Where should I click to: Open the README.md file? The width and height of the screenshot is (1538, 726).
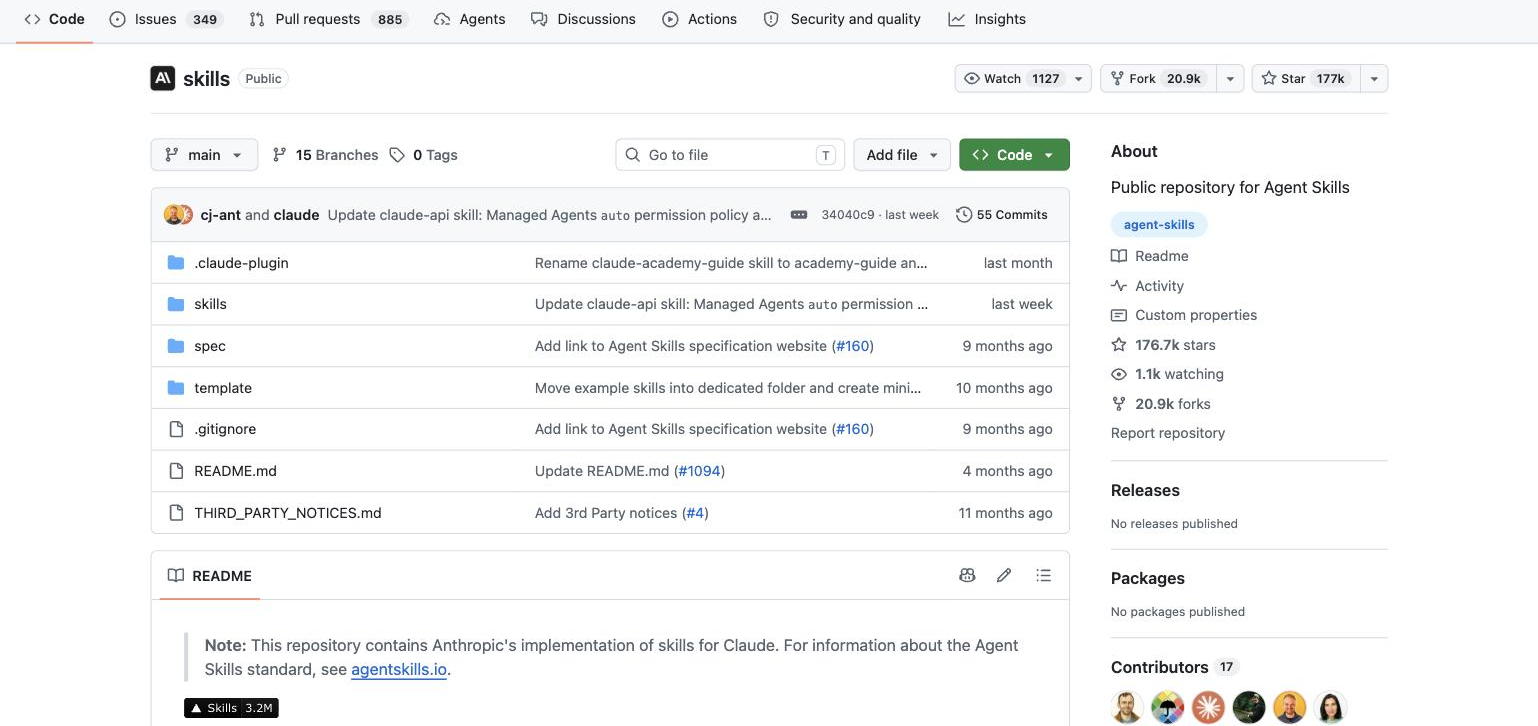click(x=235, y=471)
